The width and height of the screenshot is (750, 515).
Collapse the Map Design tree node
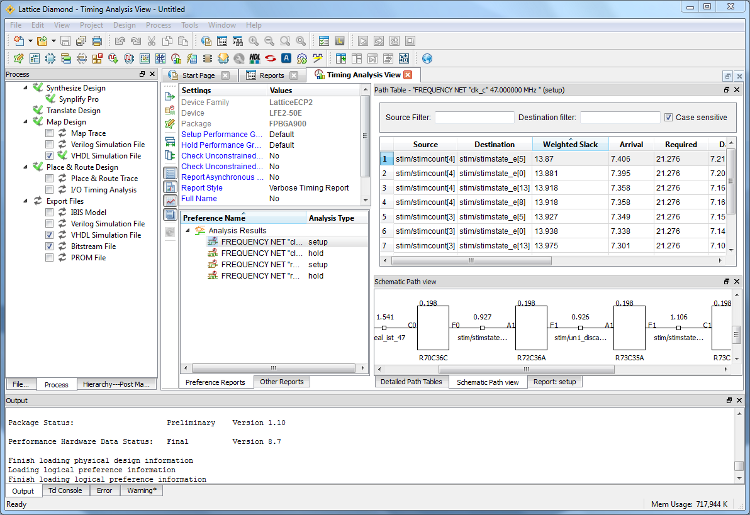[25, 122]
